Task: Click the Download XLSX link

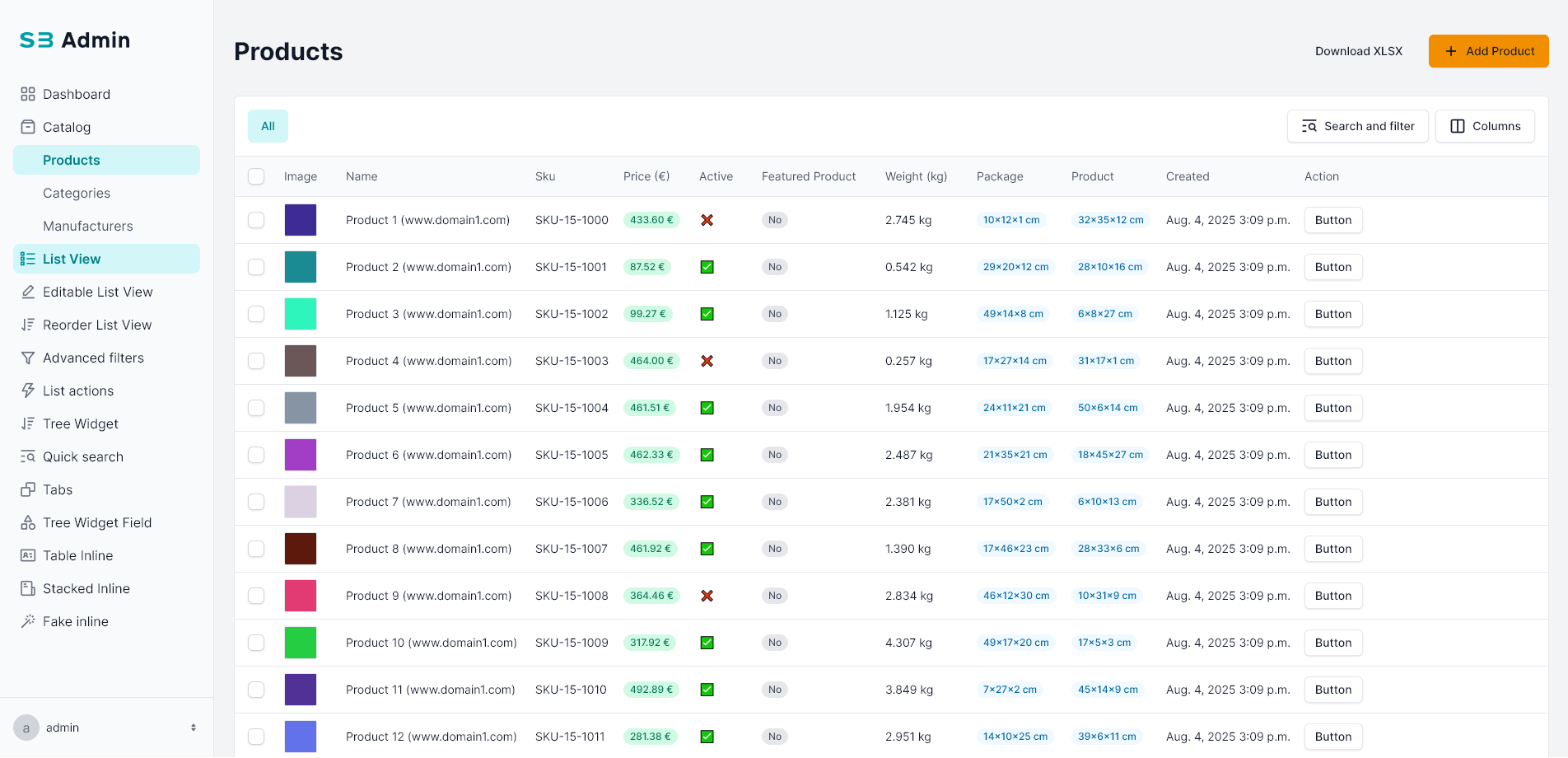Action: coord(1358,51)
